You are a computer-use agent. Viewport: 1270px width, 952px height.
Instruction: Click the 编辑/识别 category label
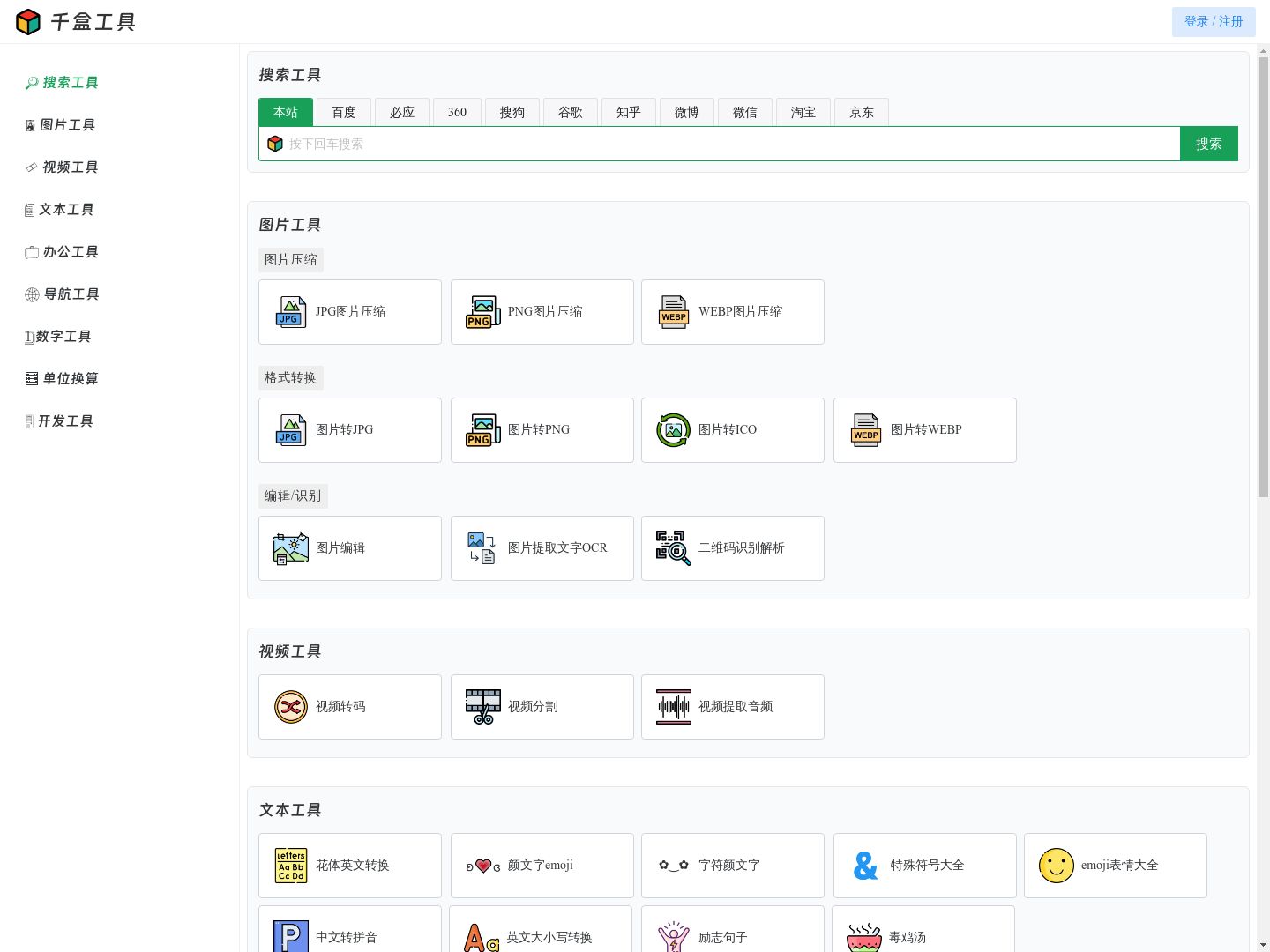(x=293, y=496)
